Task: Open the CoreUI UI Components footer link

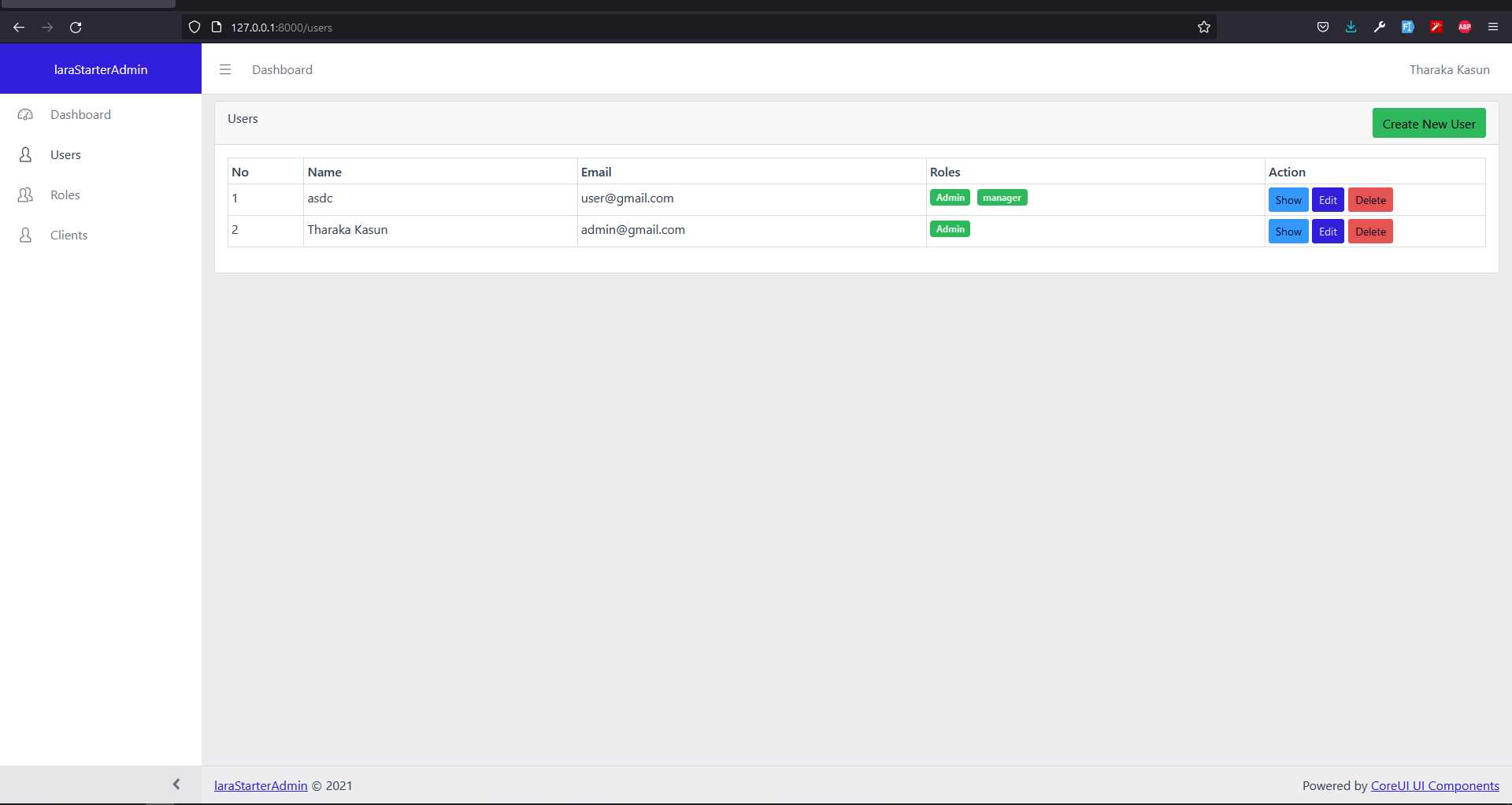Action: pos(1435,785)
